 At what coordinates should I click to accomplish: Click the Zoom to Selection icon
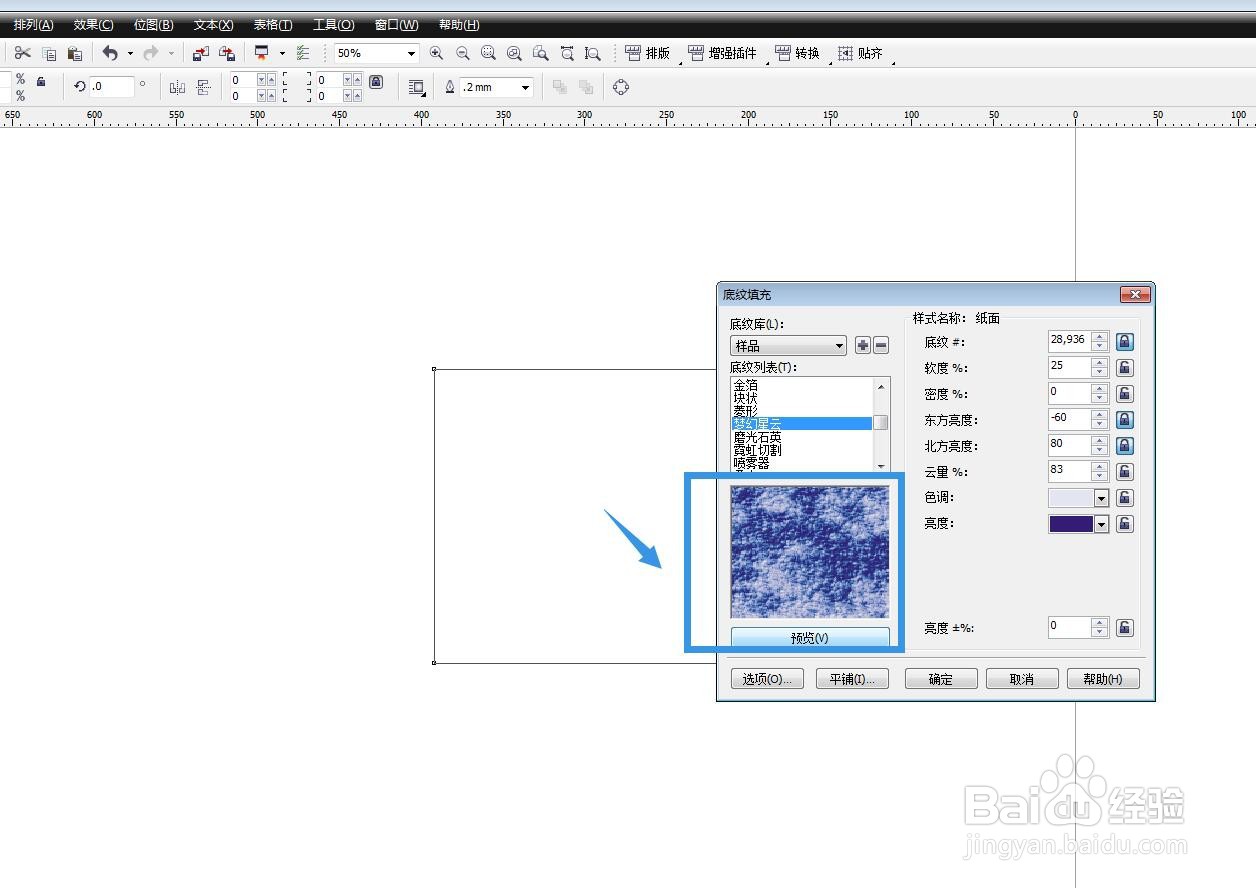(x=488, y=53)
